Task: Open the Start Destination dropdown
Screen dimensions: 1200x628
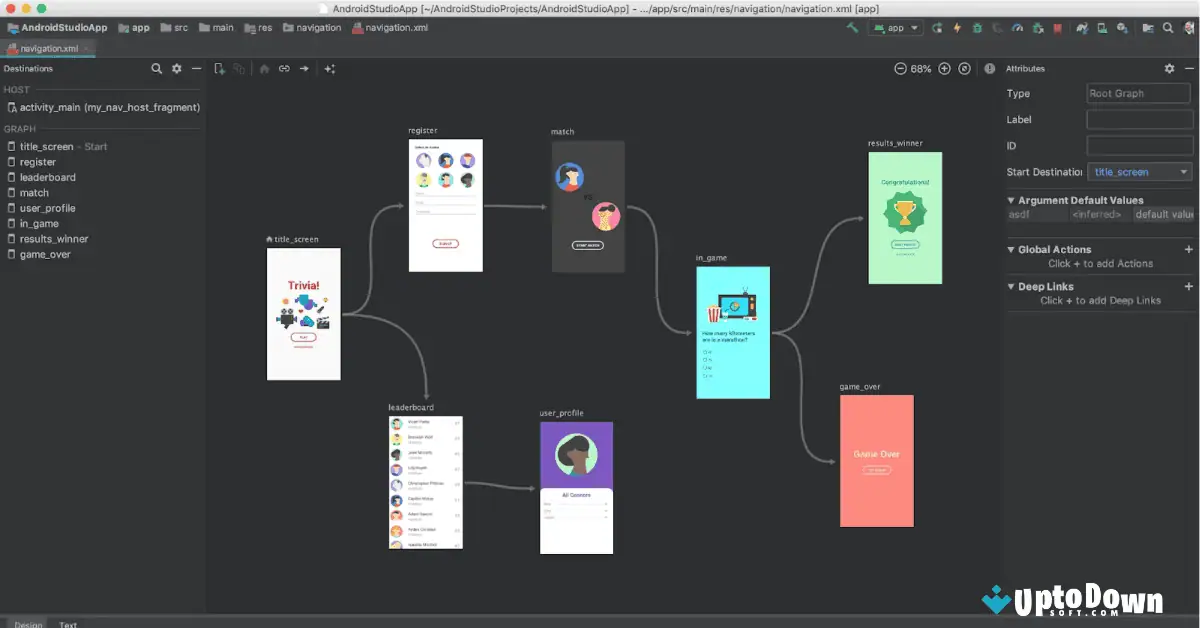Action: point(1139,171)
